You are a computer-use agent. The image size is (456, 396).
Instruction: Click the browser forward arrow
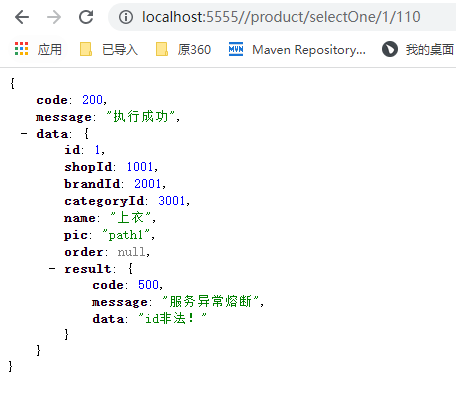pyautogui.click(x=54, y=17)
